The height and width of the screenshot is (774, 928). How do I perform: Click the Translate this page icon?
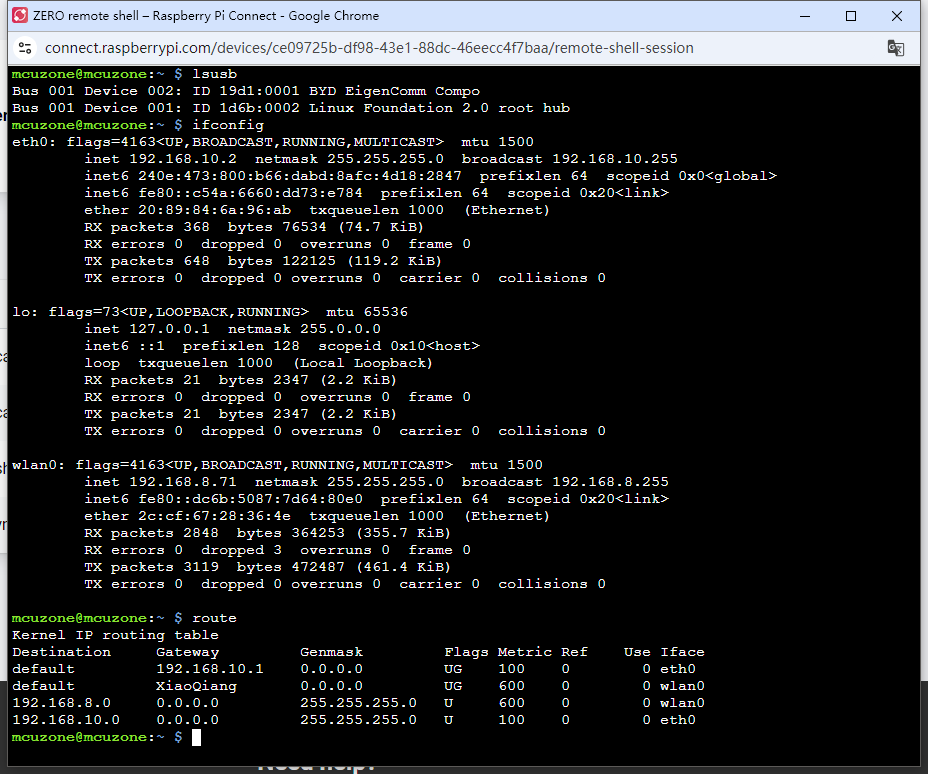pyautogui.click(x=895, y=48)
